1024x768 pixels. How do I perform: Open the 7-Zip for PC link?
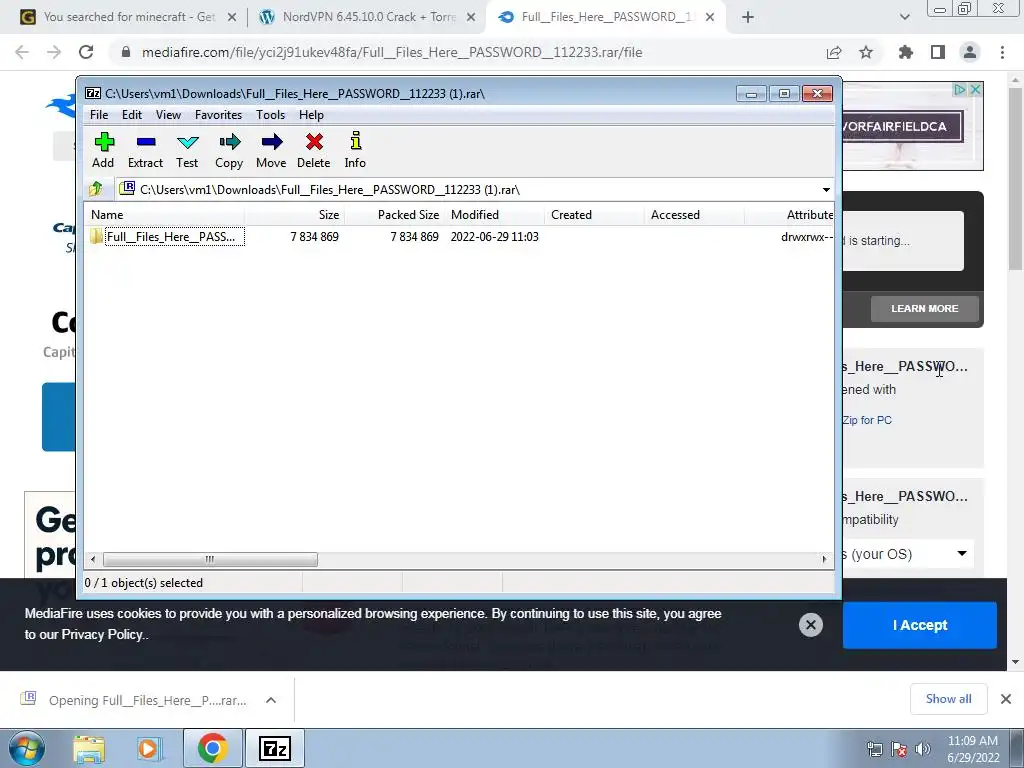coord(867,420)
